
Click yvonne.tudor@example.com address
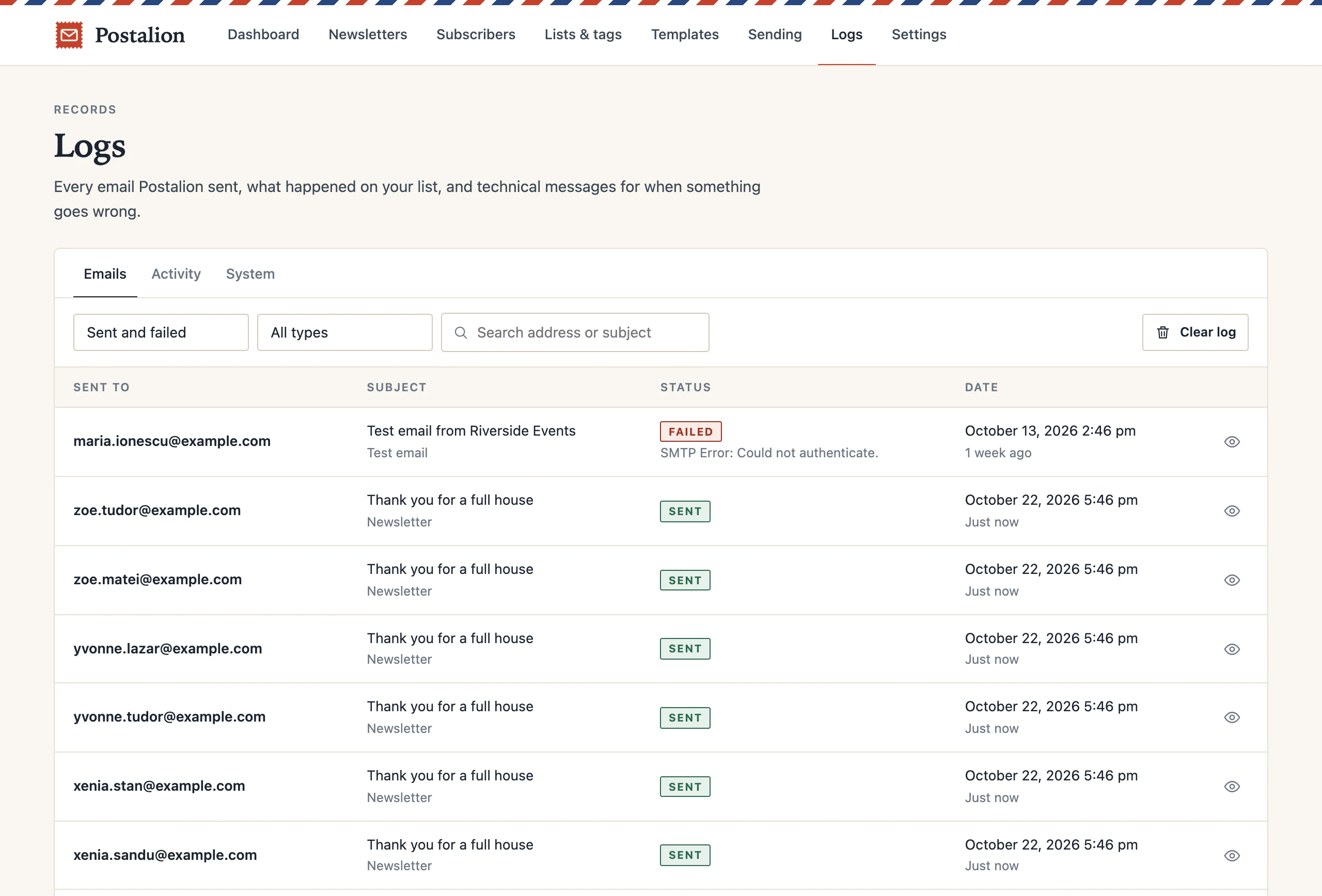(x=169, y=717)
